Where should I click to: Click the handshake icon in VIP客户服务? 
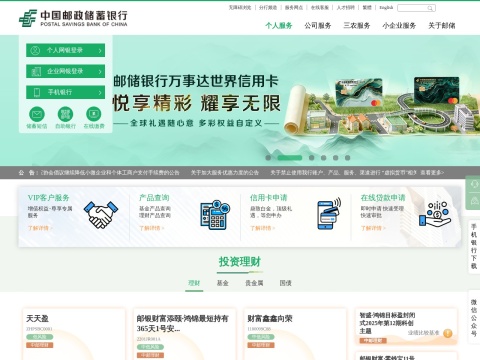coord(101,214)
